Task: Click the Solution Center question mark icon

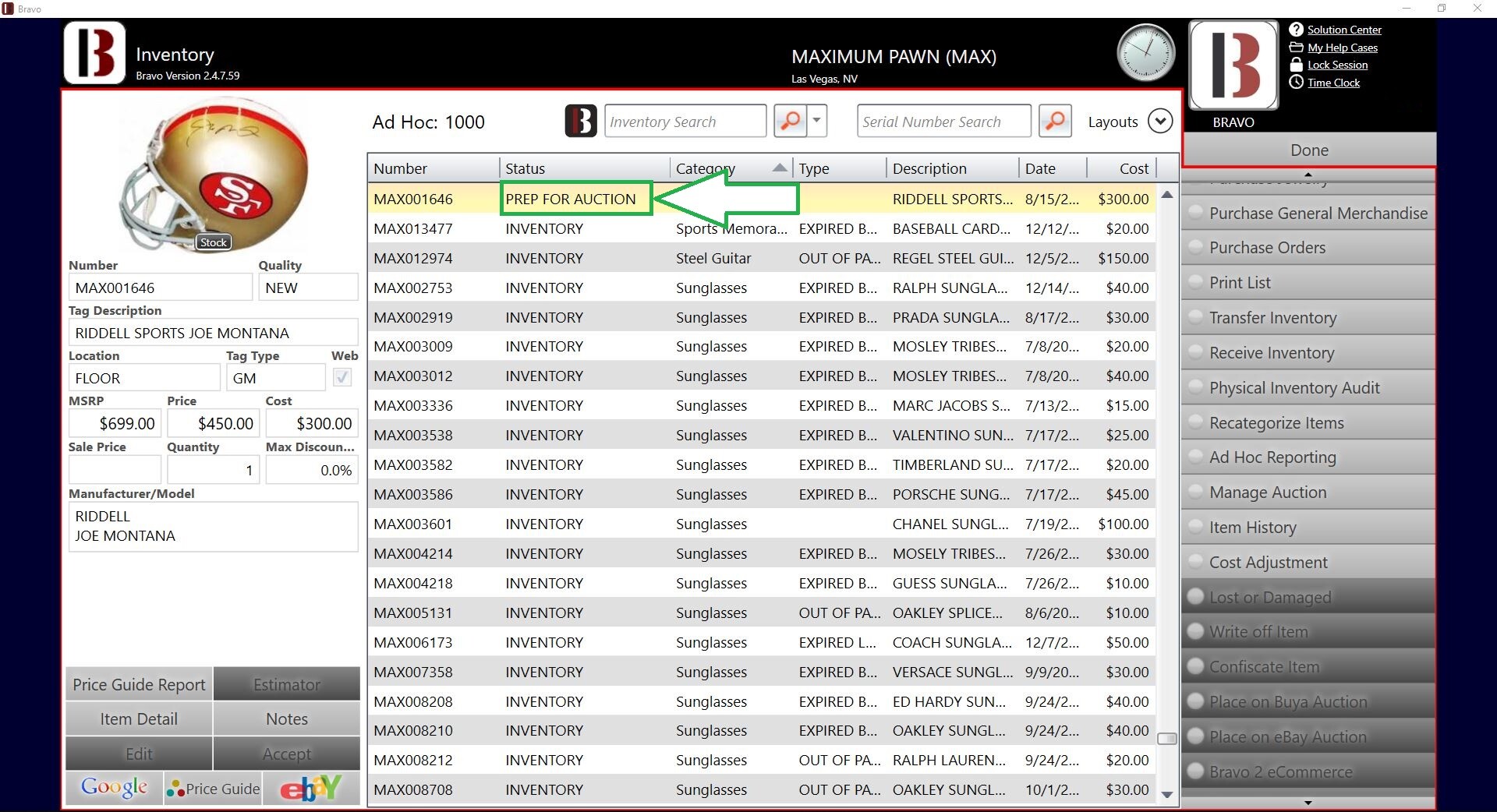Action: [x=1296, y=30]
